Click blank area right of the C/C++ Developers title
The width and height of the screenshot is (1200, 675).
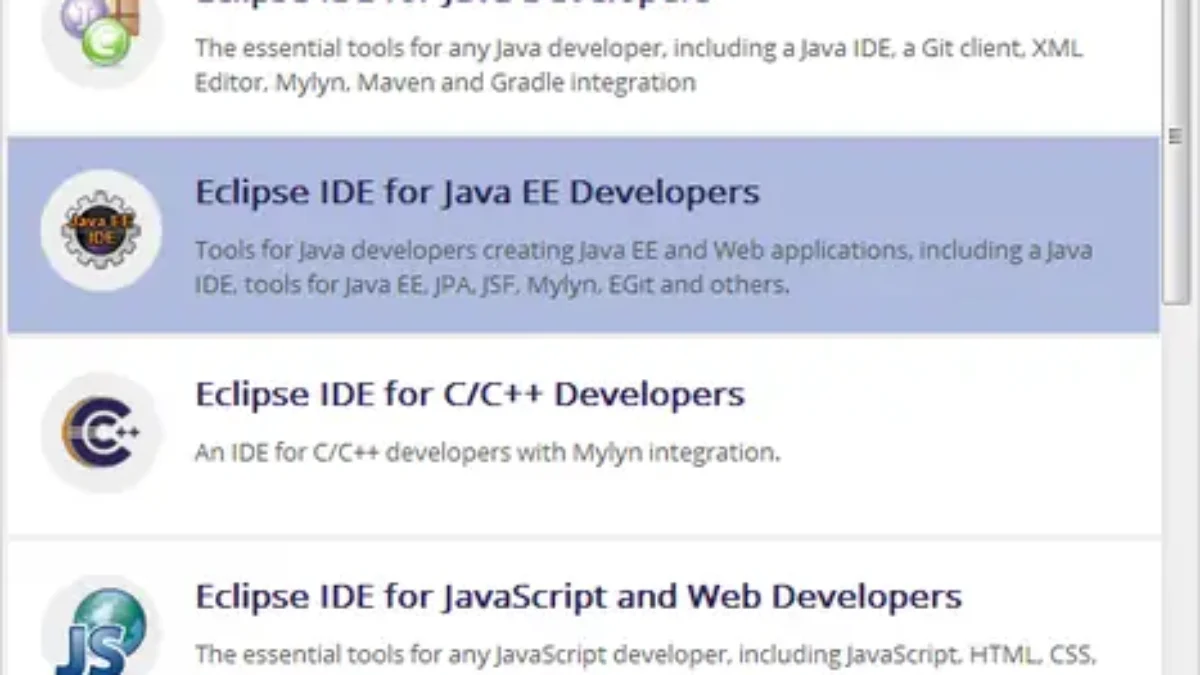click(x=950, y=394)
